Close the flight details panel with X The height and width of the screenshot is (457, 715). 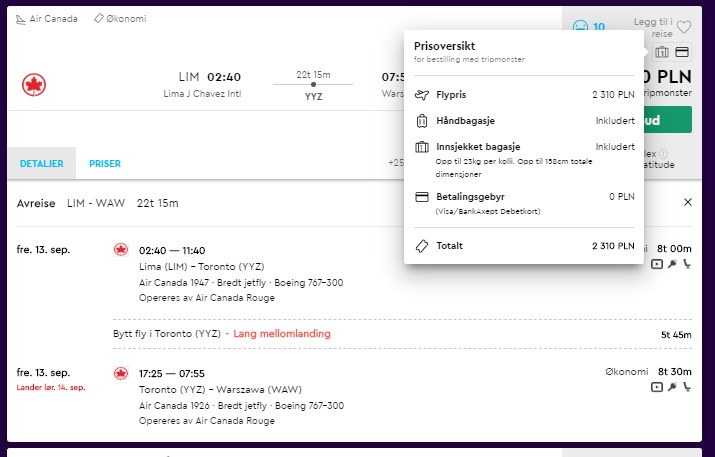(688, 202)
